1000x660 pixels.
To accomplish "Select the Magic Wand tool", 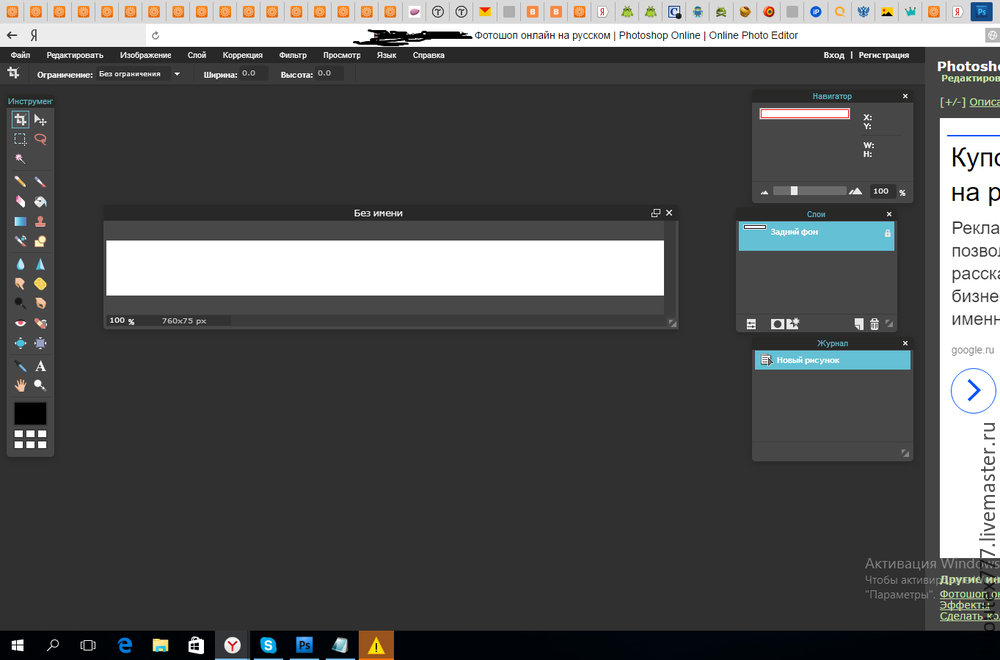I will (x=20, y=159).
